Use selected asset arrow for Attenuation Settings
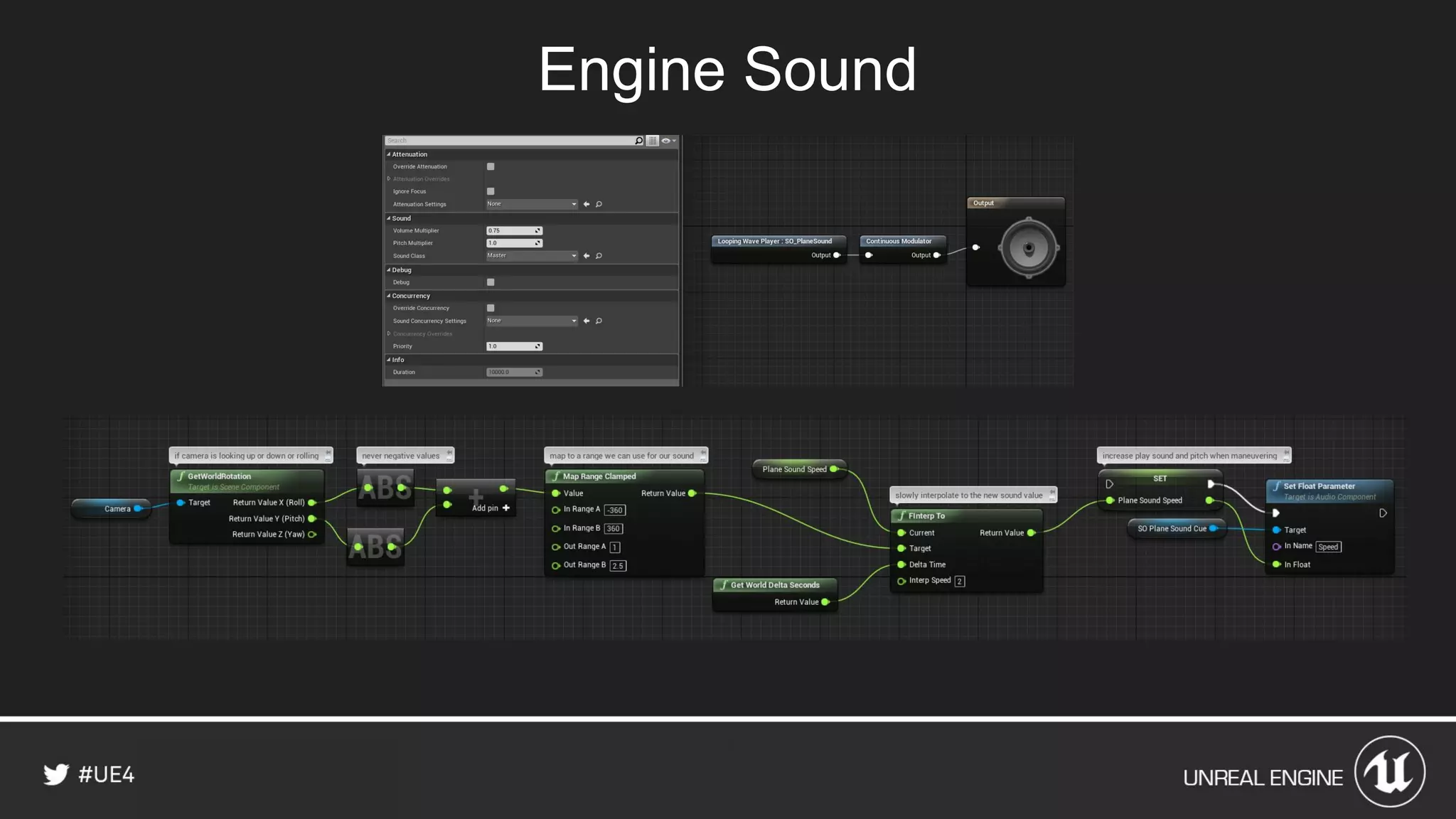Viewport: 1456px width, 819px height. 587,204
